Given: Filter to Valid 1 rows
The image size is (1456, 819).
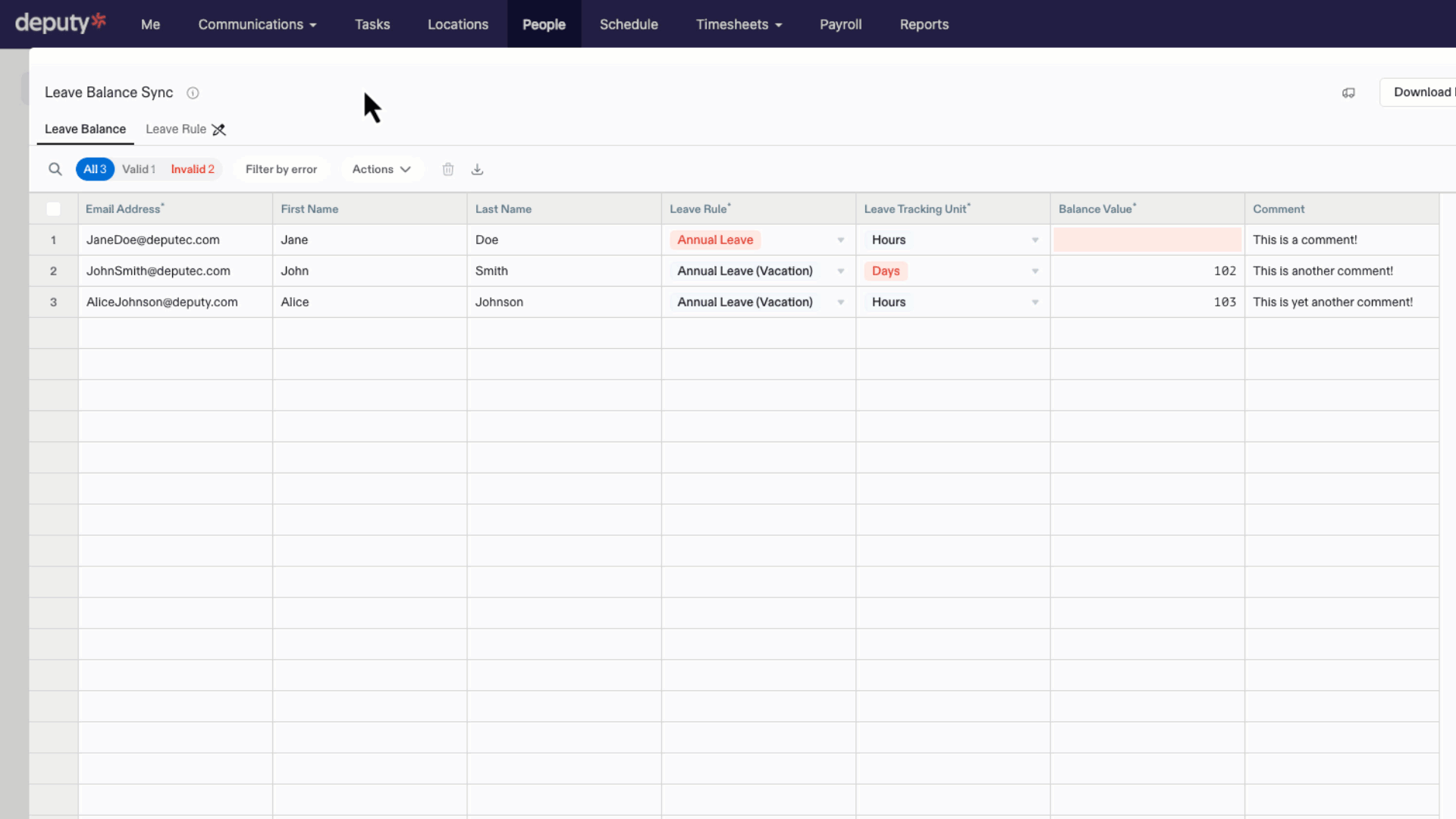Looking at the screenshot, I should (x=139, y=169).
